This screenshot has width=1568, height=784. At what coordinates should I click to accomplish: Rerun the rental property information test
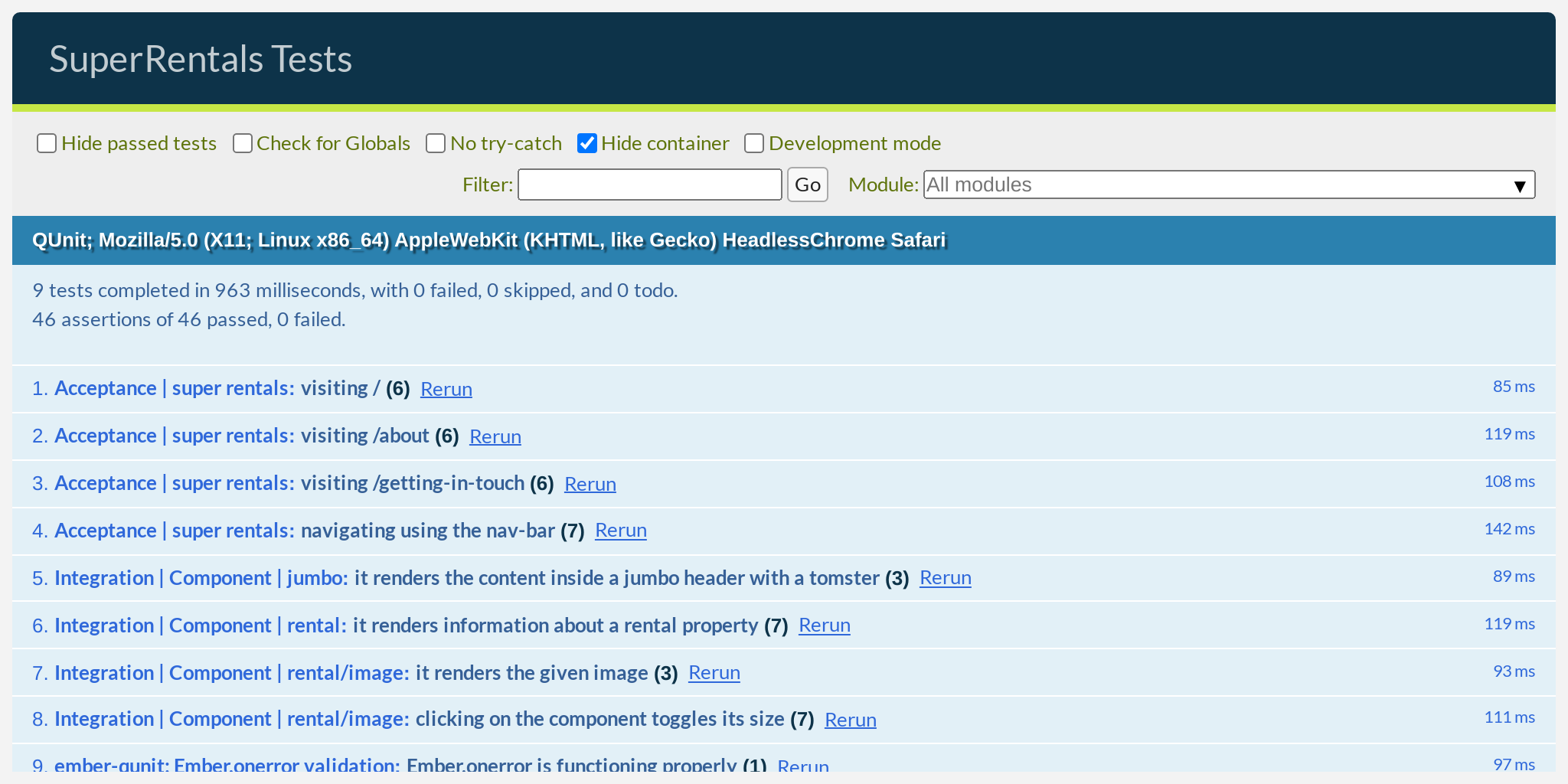[x=825, y=626]
